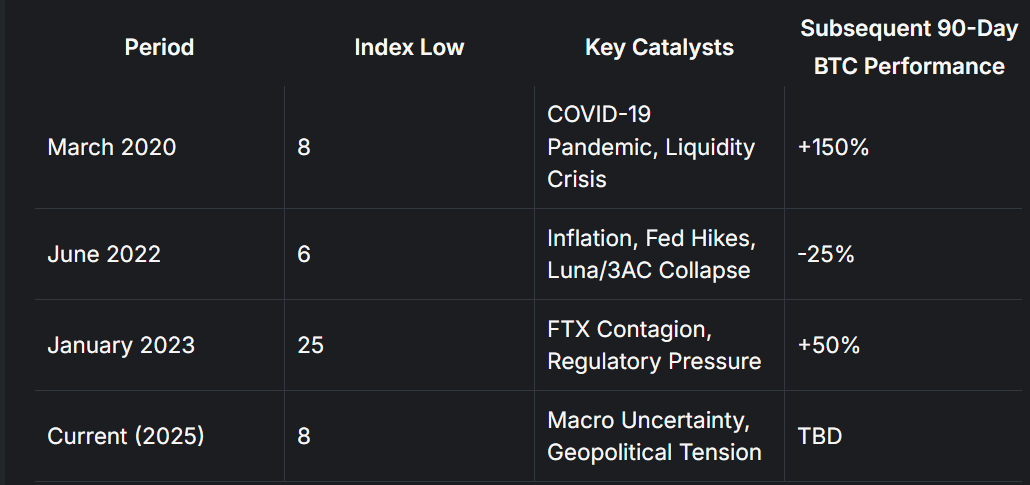Click index low 8 in March 2020 row
1030x485 pixels.
[x=304, y=147]
